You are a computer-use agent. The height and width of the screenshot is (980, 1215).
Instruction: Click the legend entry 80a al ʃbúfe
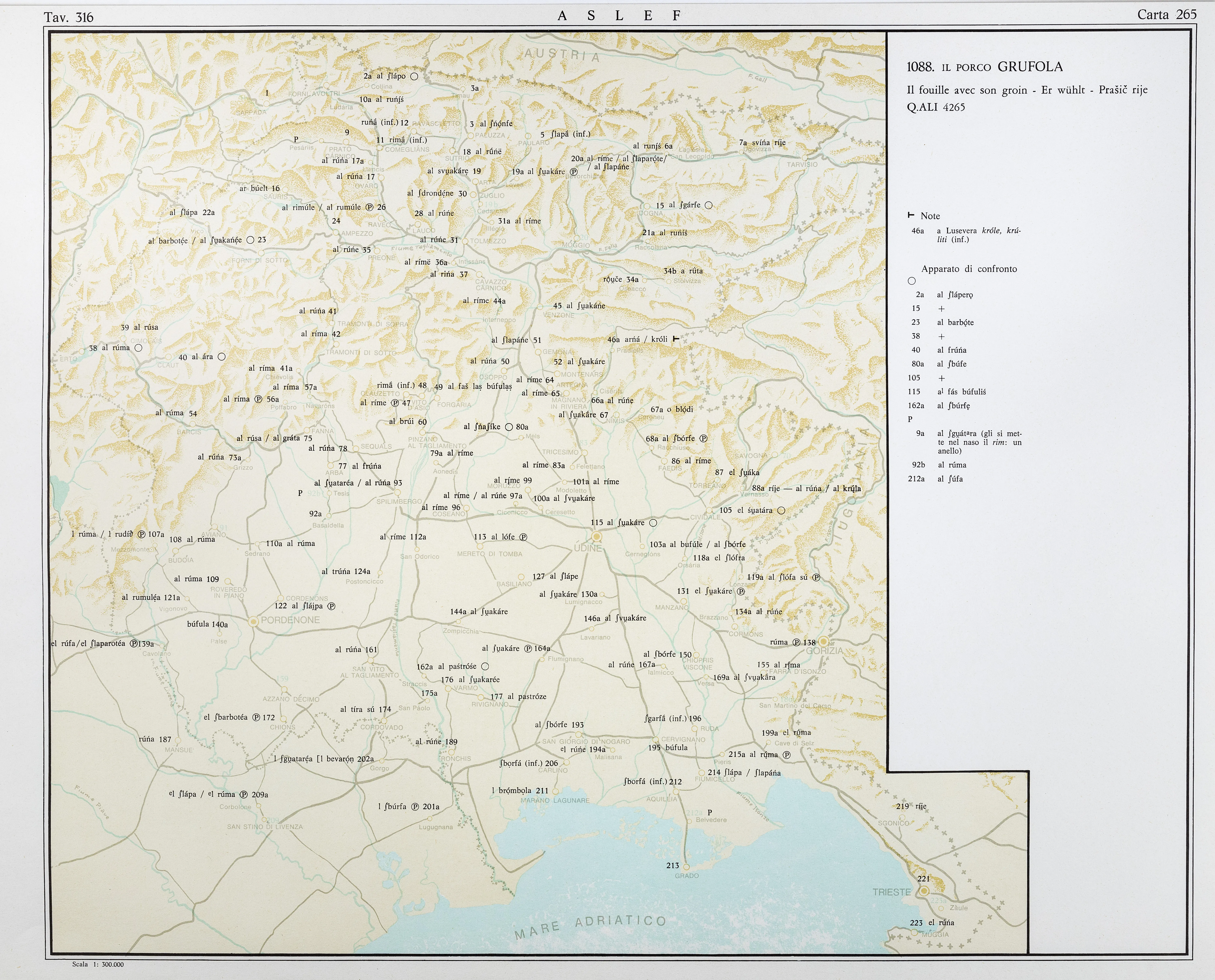coord(939,364)
